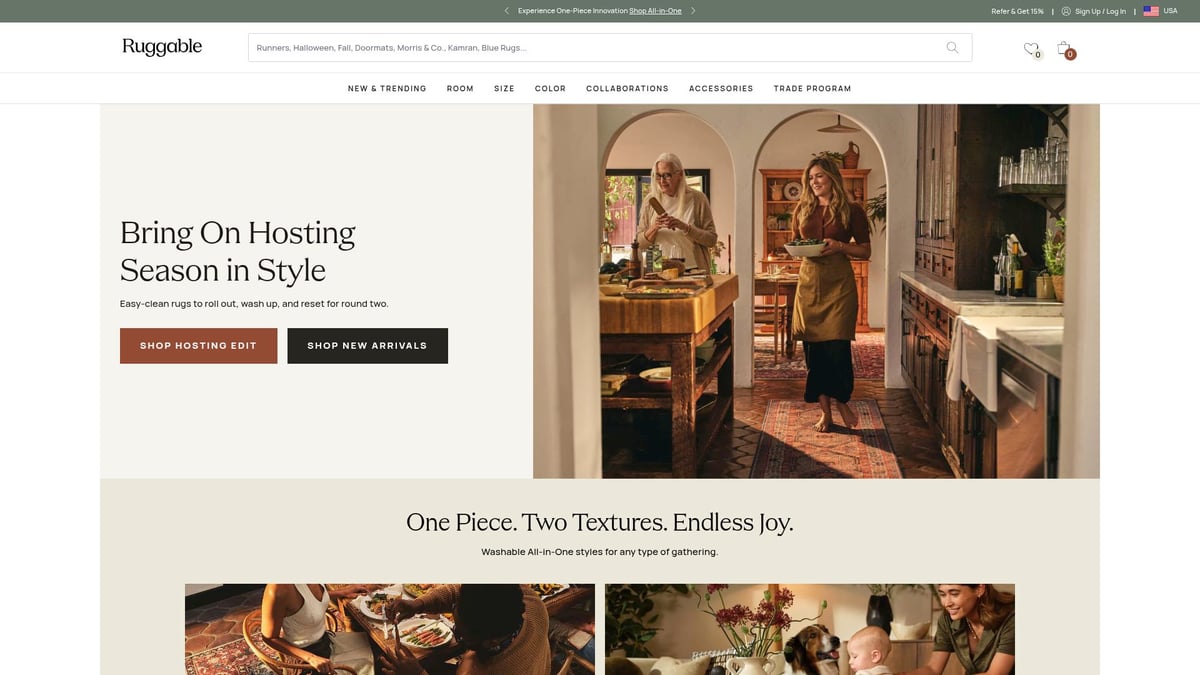Click the Refer & Get 15% link

pos(1017,11)
